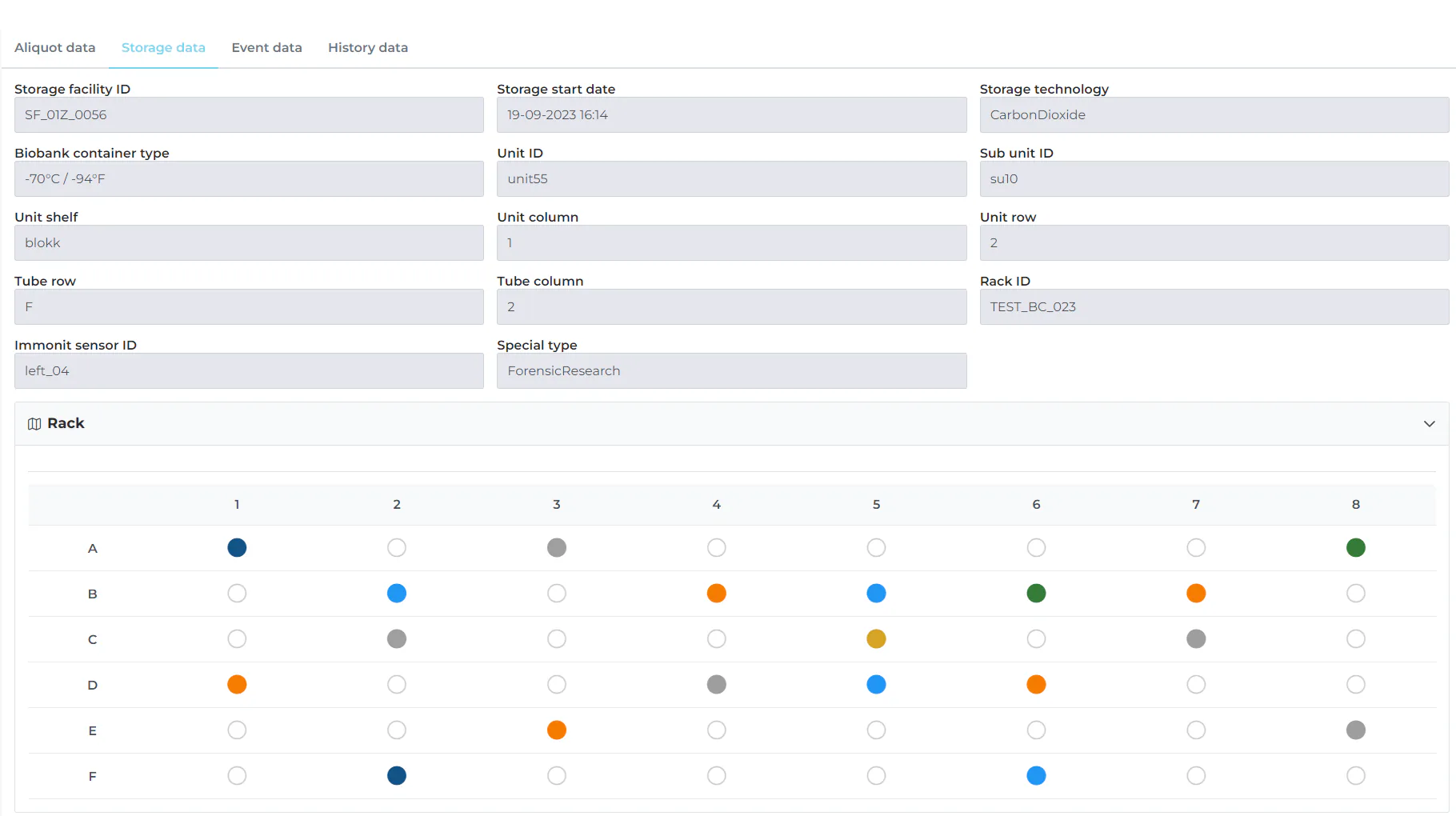
Task: Pick the light blue tube at F6
Action: click(x=1036, y=776)
